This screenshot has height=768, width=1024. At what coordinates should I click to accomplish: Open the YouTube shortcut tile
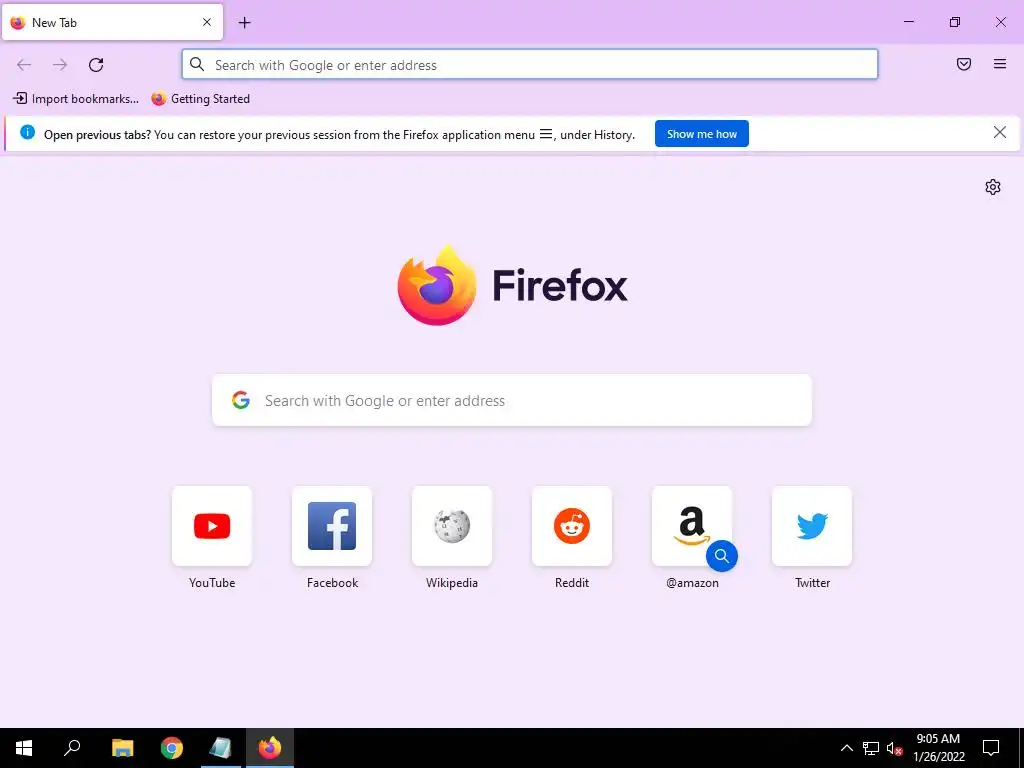click(x=212, y=526)
